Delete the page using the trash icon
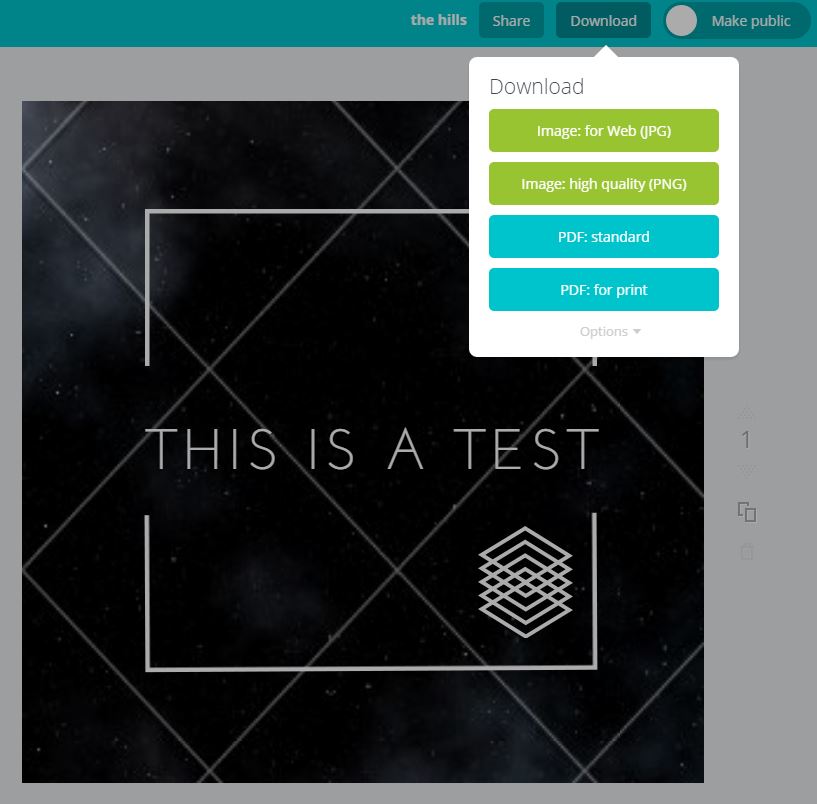This screenshot has height=804, width=817. point(747,551)
